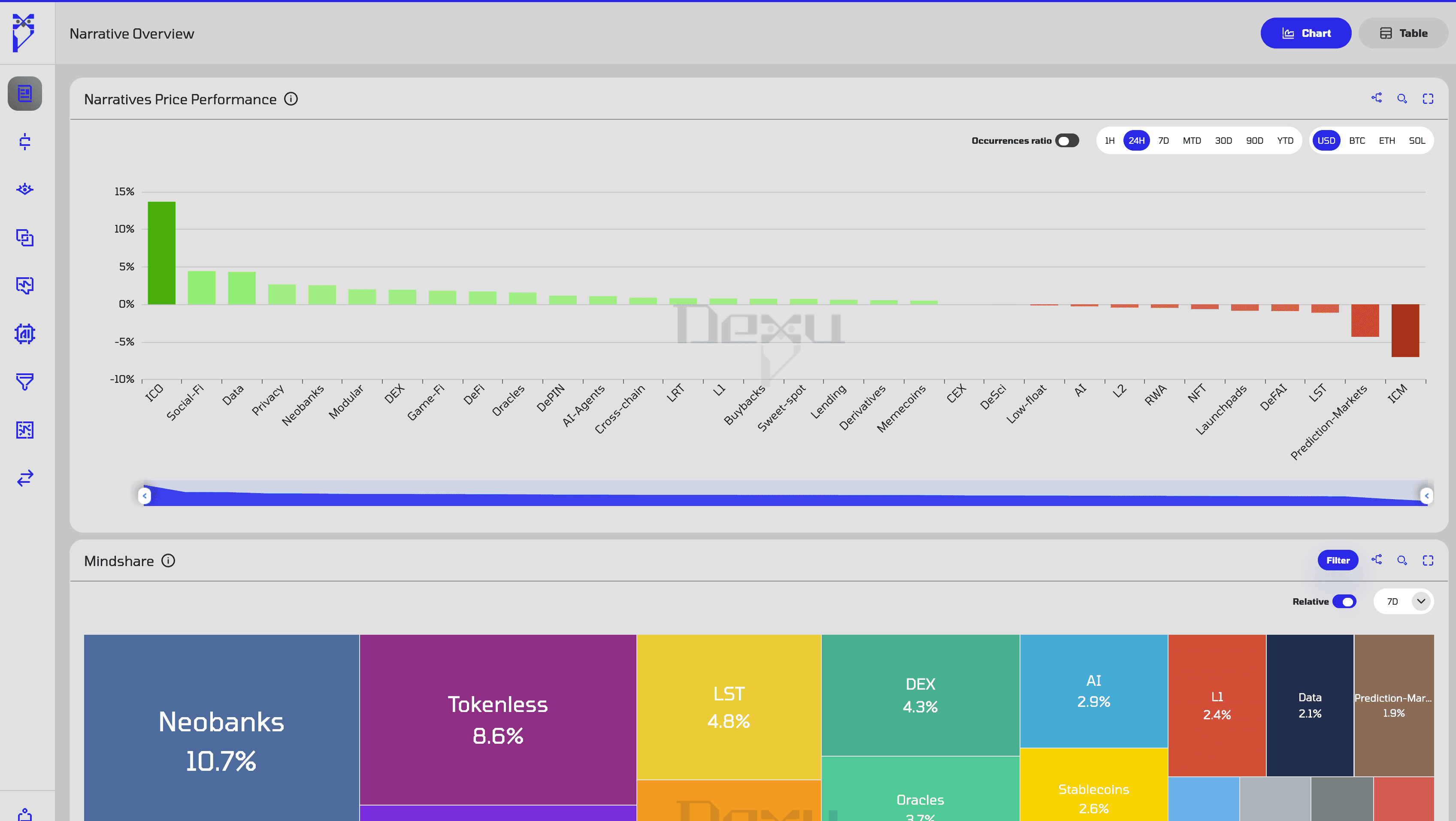The width and height of the screenshot is (1456, 821).
Task: Open the funnel filter sidebar icon
Action: point(25,382)
